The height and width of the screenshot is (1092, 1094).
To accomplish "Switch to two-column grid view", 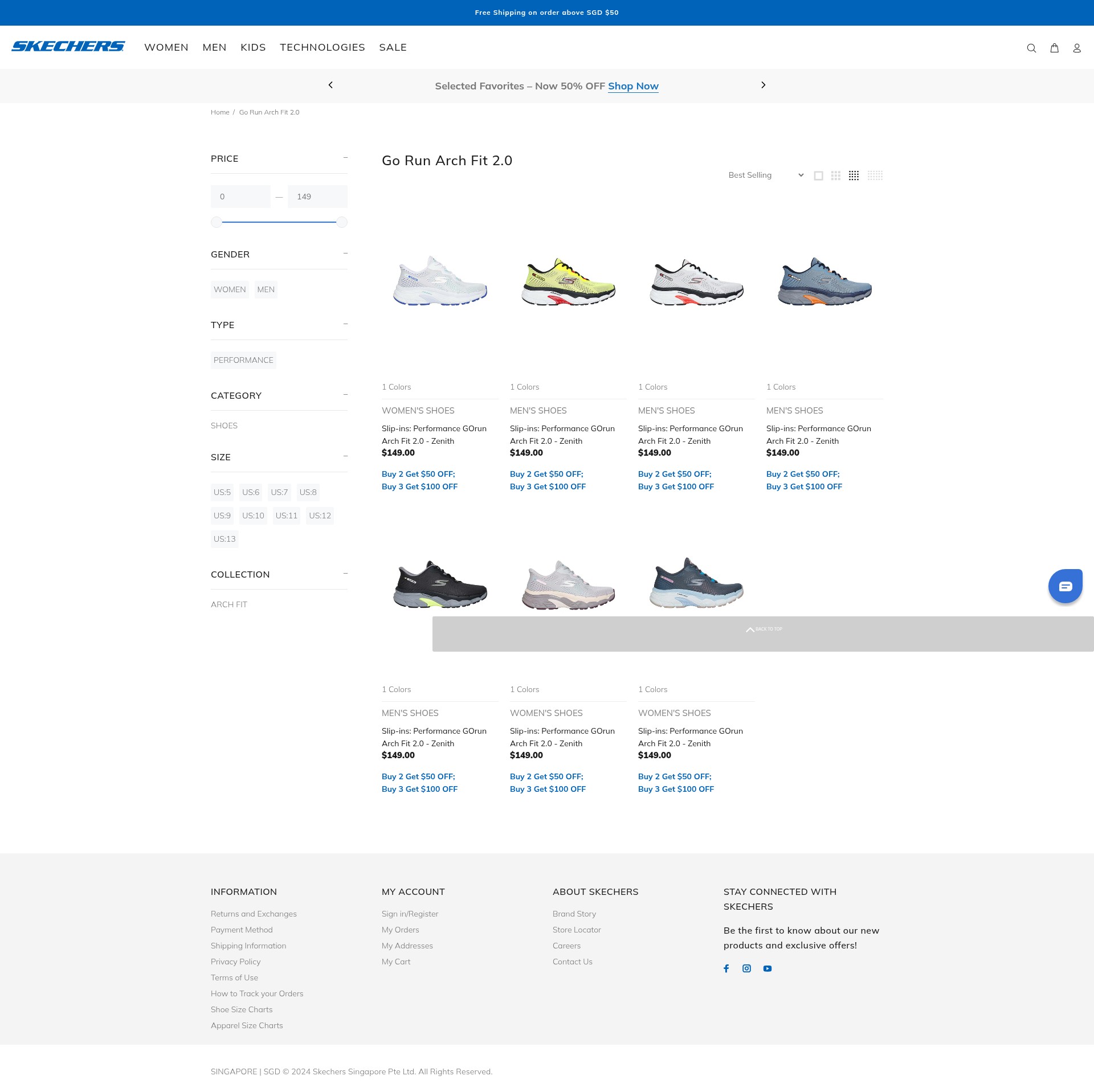I will coord(836,175).
